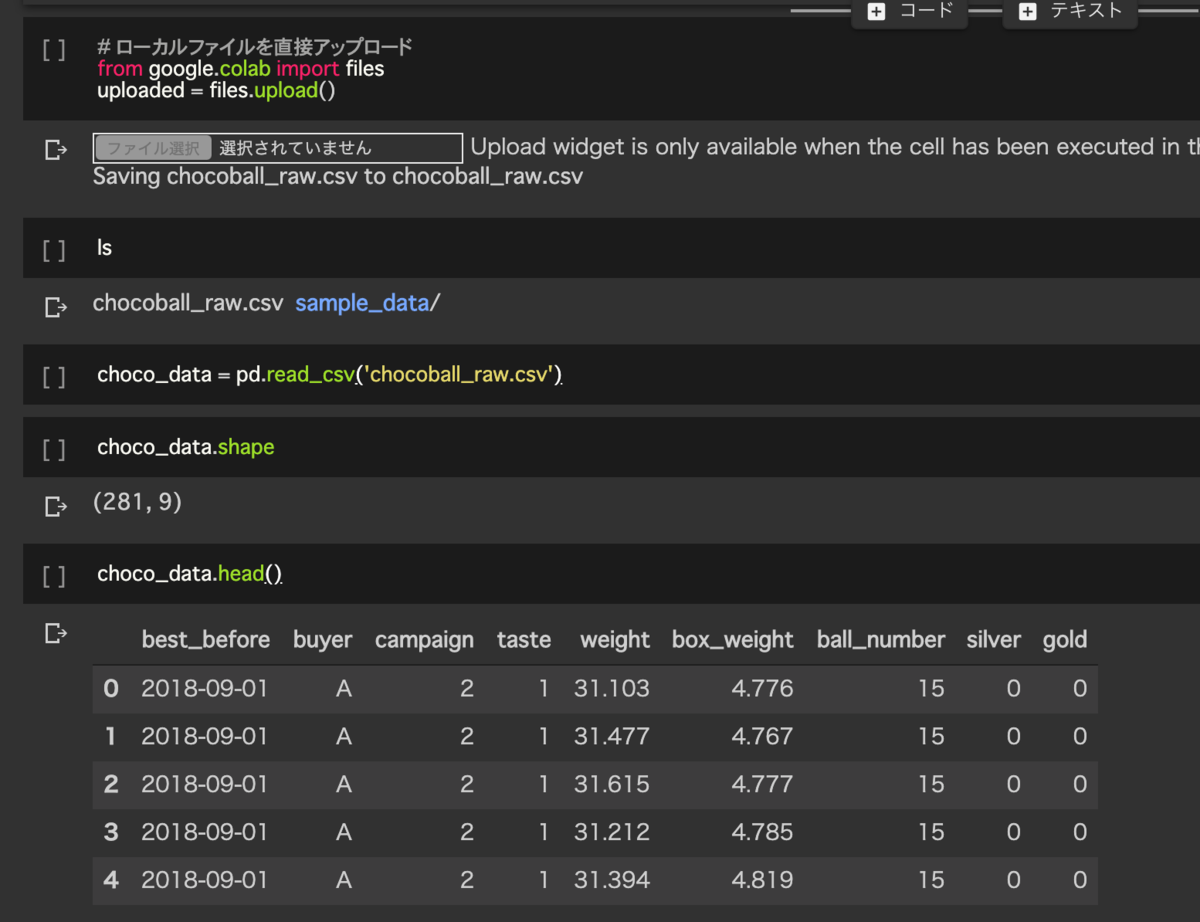Click the ローカルファイルを直接アップロード comment line
The height and width of the screenshot is (922, 1200).
(255, 47)
